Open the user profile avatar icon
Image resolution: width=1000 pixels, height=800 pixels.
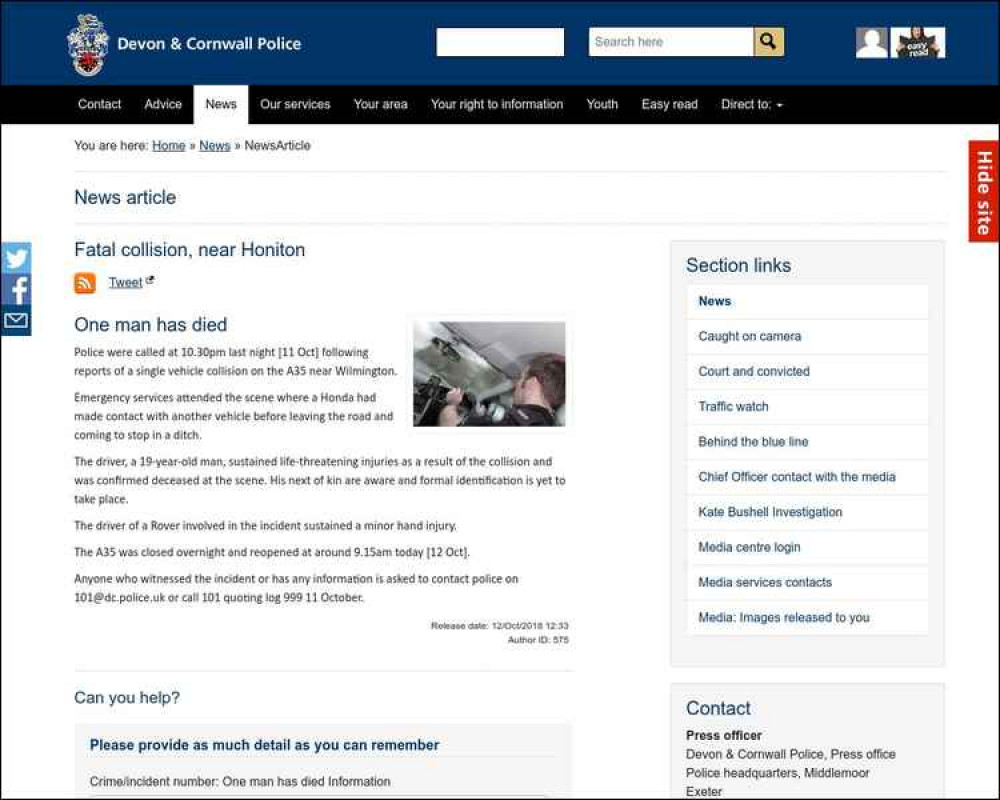point(871,43)
